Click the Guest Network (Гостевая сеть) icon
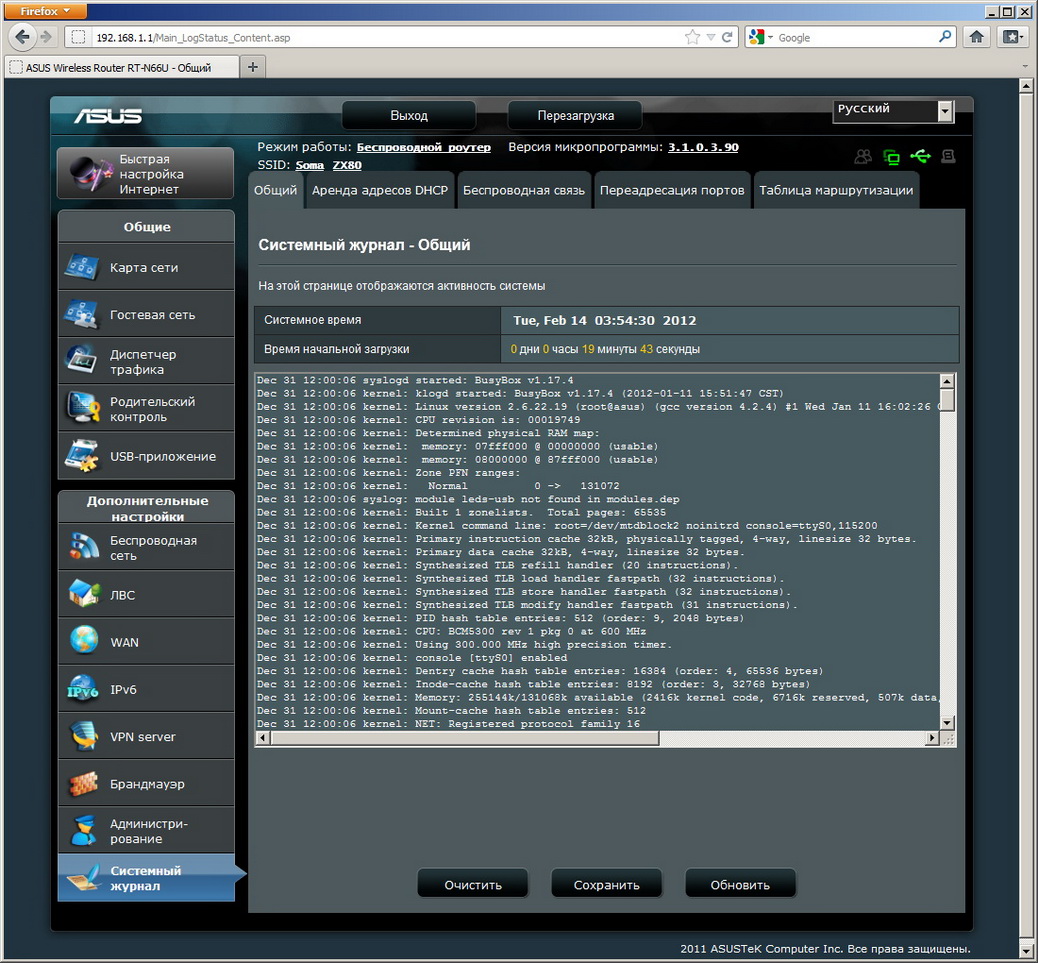The width and height of the screenshot is (1038, 963). (82, 315)
